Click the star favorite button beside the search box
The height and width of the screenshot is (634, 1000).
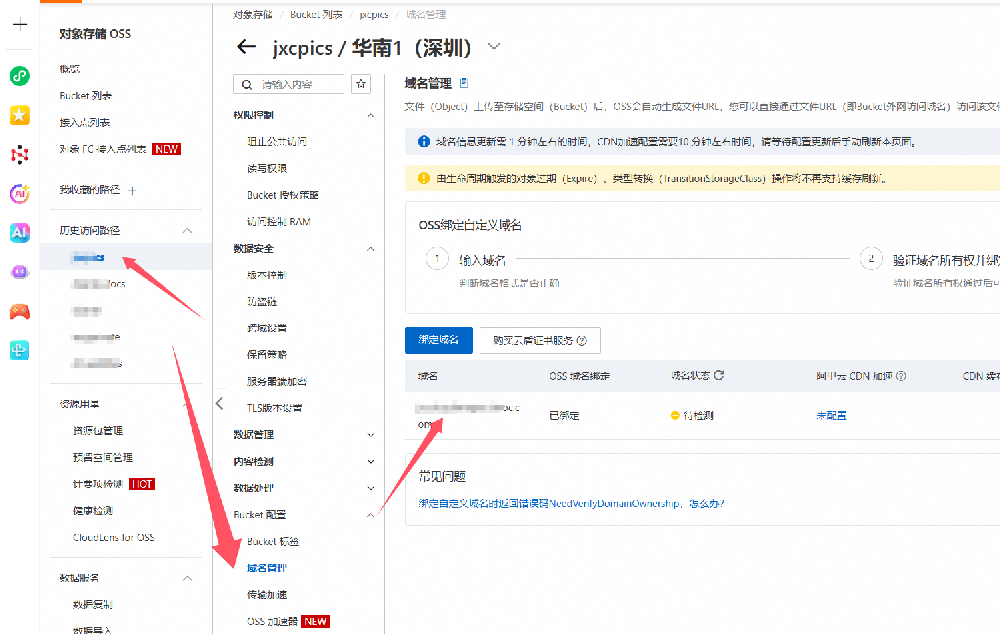[x=361, y=84]
